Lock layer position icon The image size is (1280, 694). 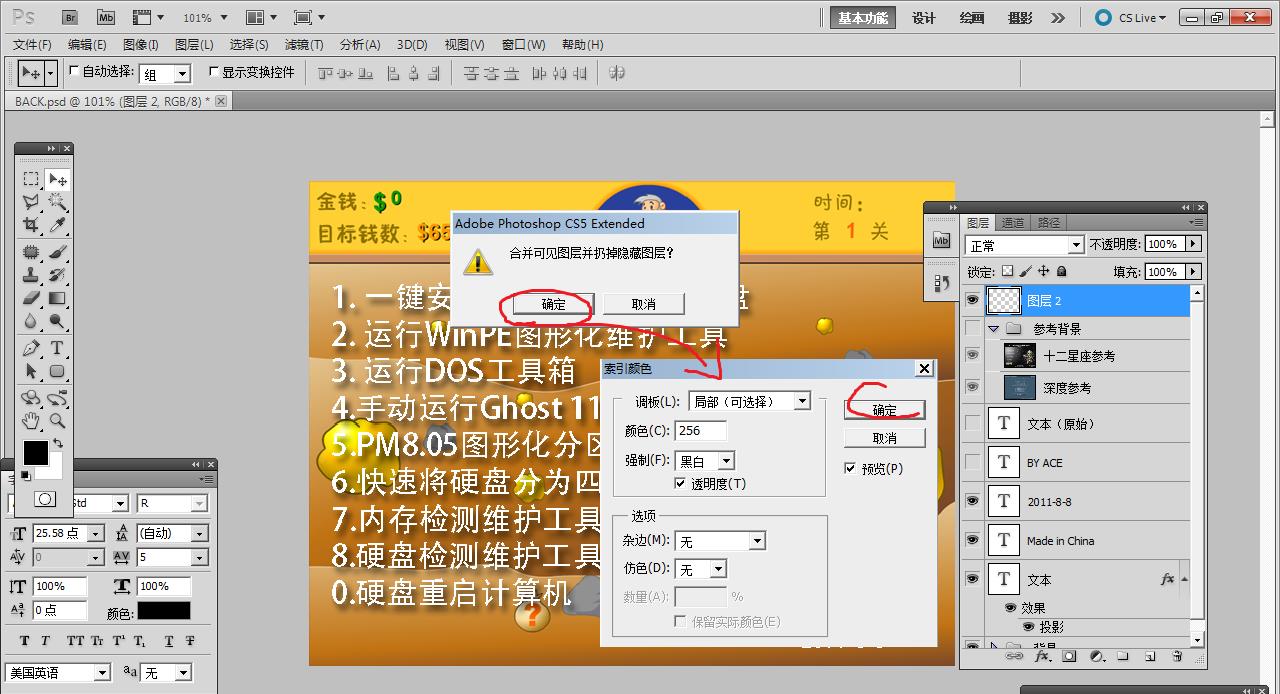(x=1043, y=271)
